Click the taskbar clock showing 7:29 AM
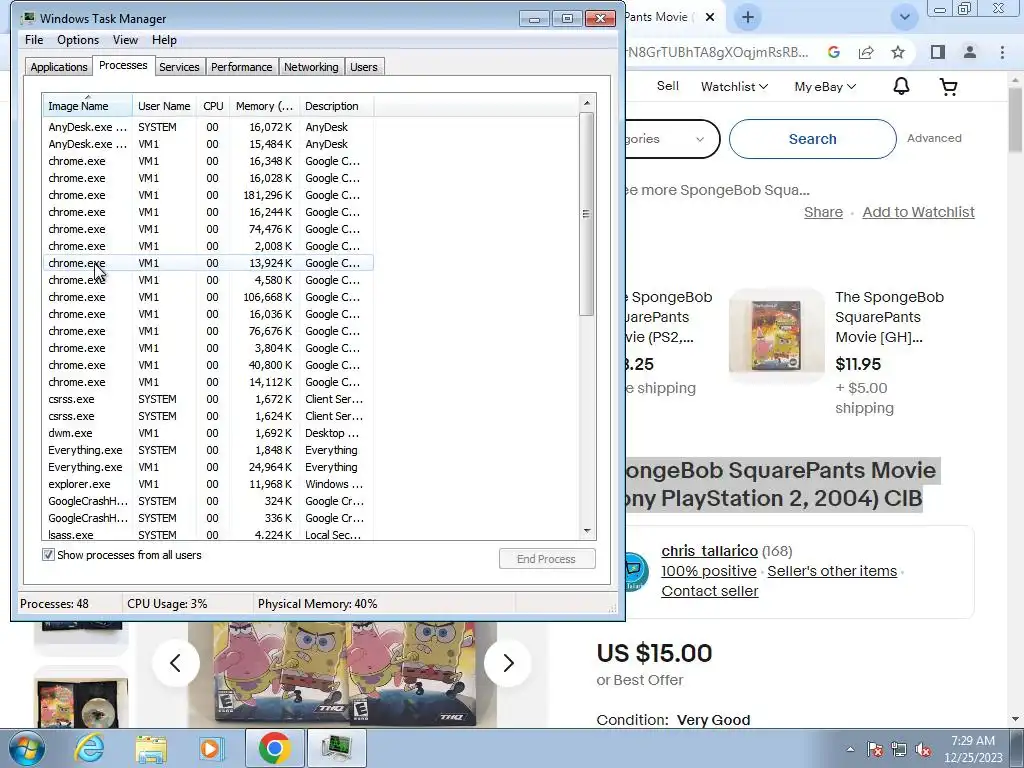 click(x=973, y=749)
